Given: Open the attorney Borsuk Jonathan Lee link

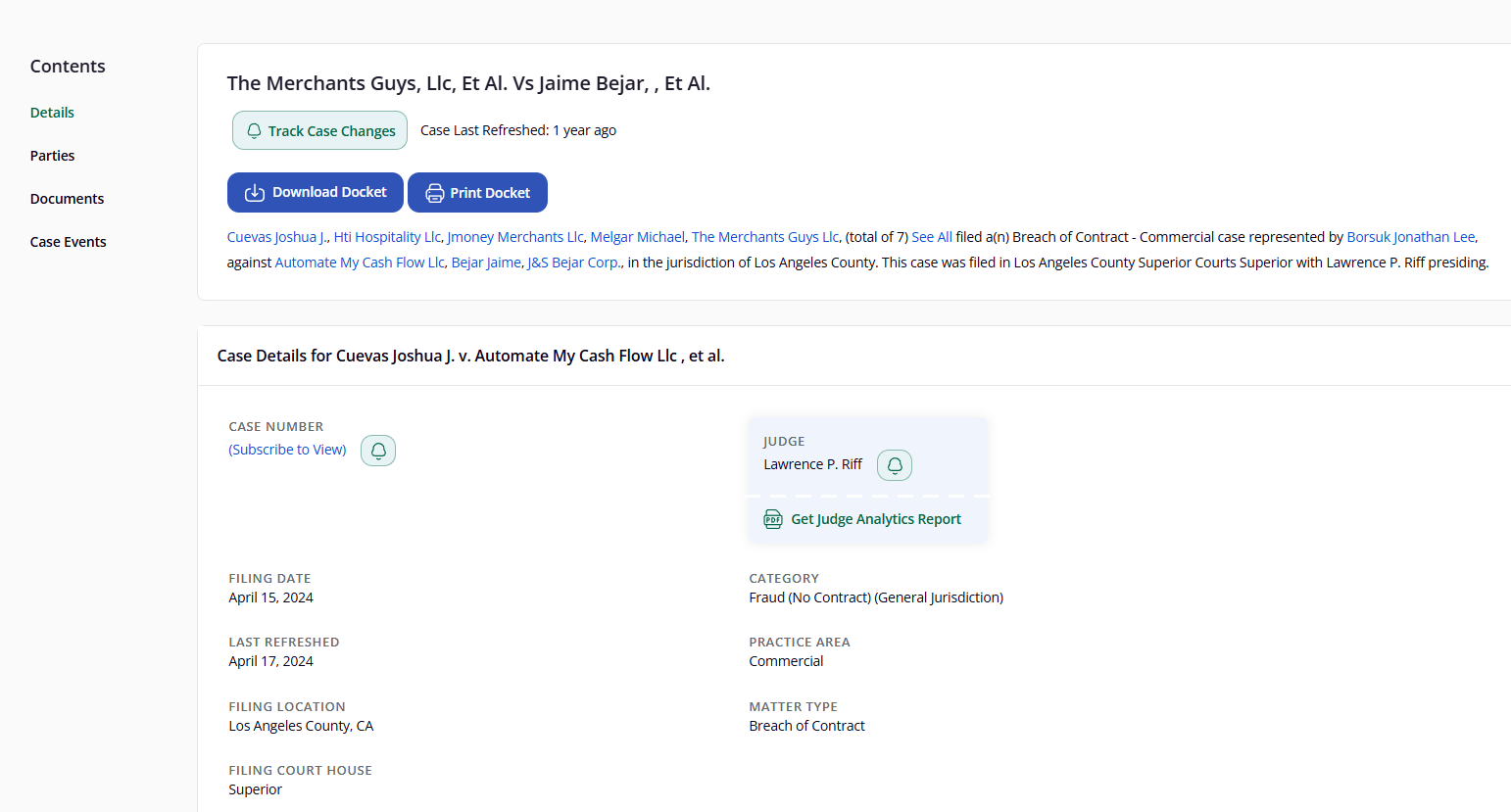Looking at the screenshot, I should (1411, 237).
